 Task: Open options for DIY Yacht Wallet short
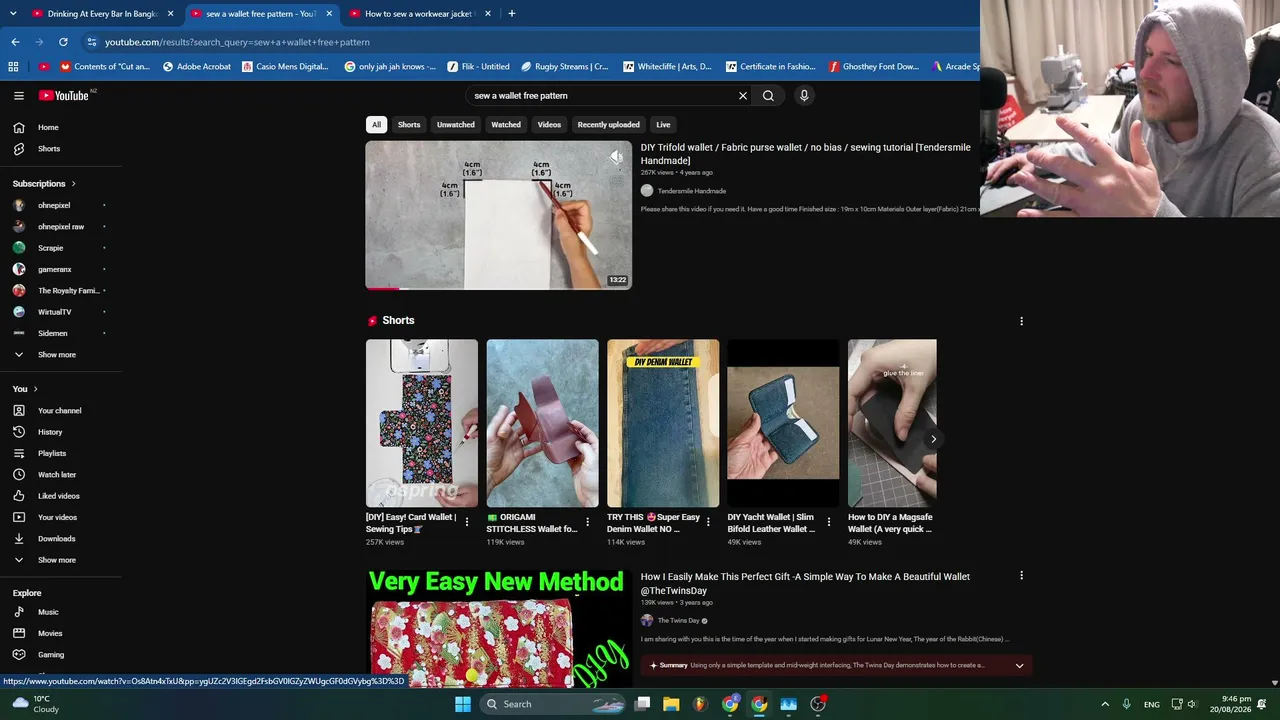pyautogui.click(x=829, y=522)
